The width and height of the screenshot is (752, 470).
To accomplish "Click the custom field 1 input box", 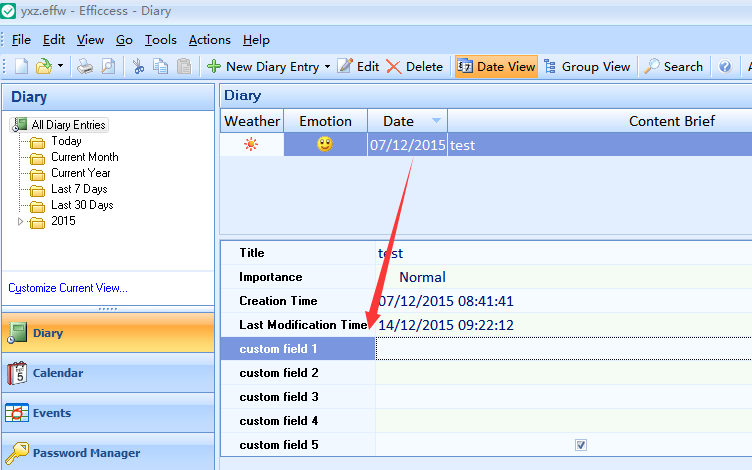I will [x=562, y=349].
